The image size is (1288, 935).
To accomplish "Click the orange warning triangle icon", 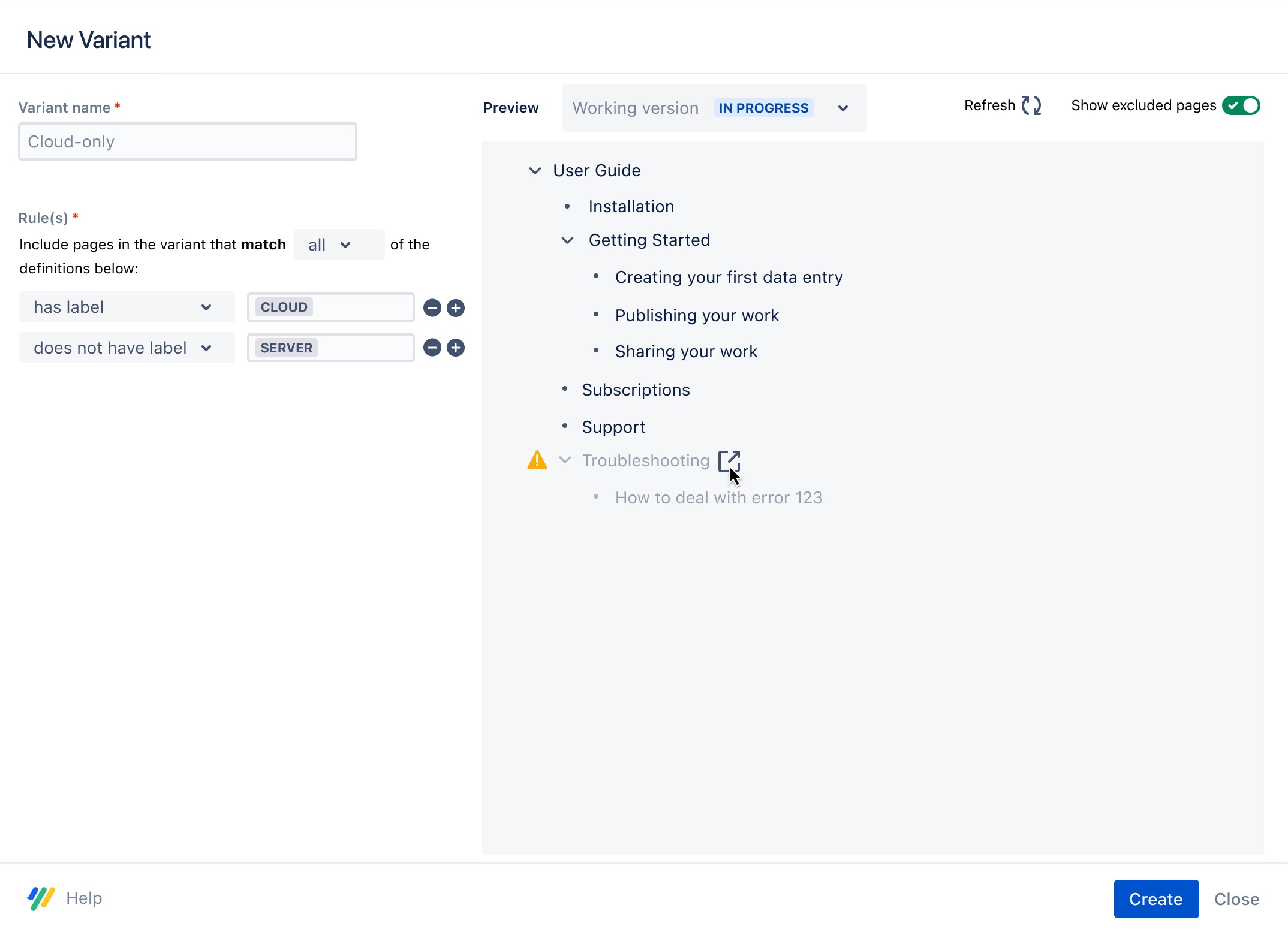I will (x=537, y=460).
